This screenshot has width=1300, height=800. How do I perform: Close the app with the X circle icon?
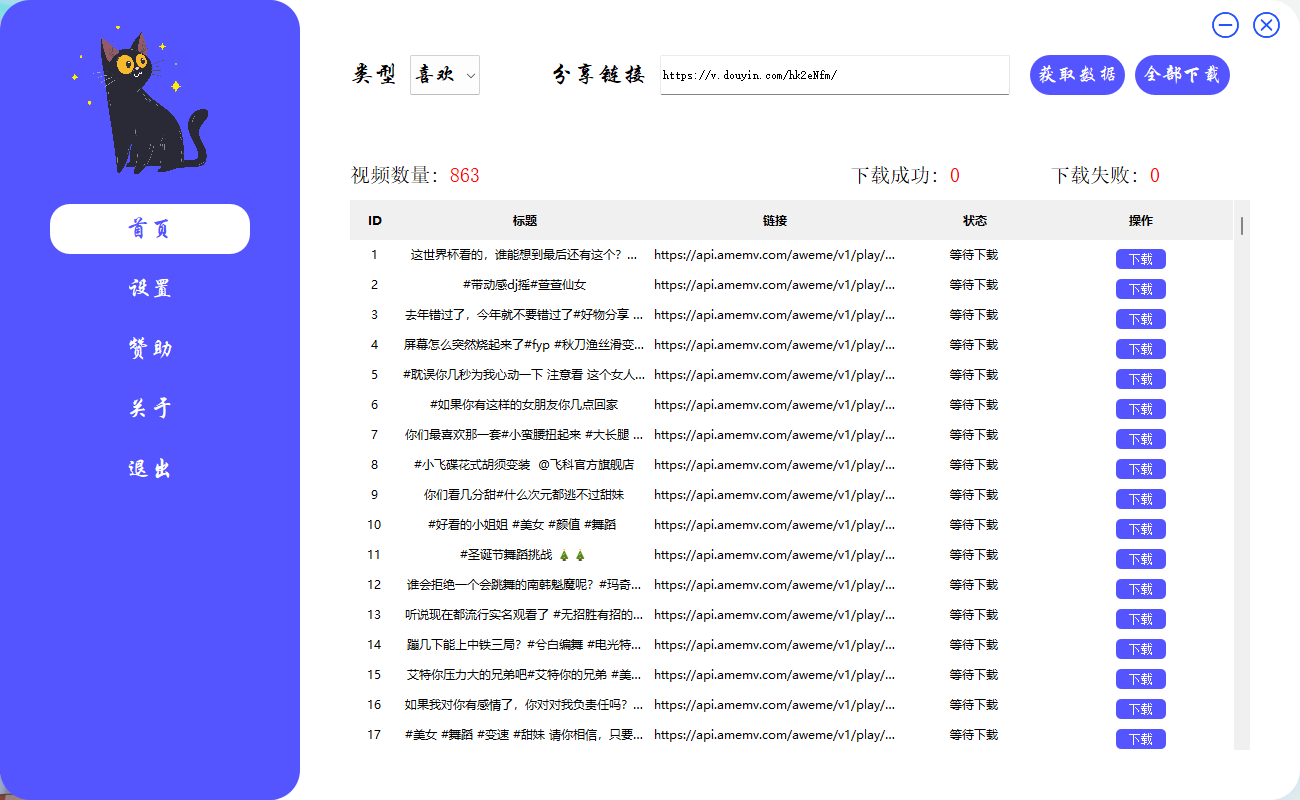click(1266, 25)
